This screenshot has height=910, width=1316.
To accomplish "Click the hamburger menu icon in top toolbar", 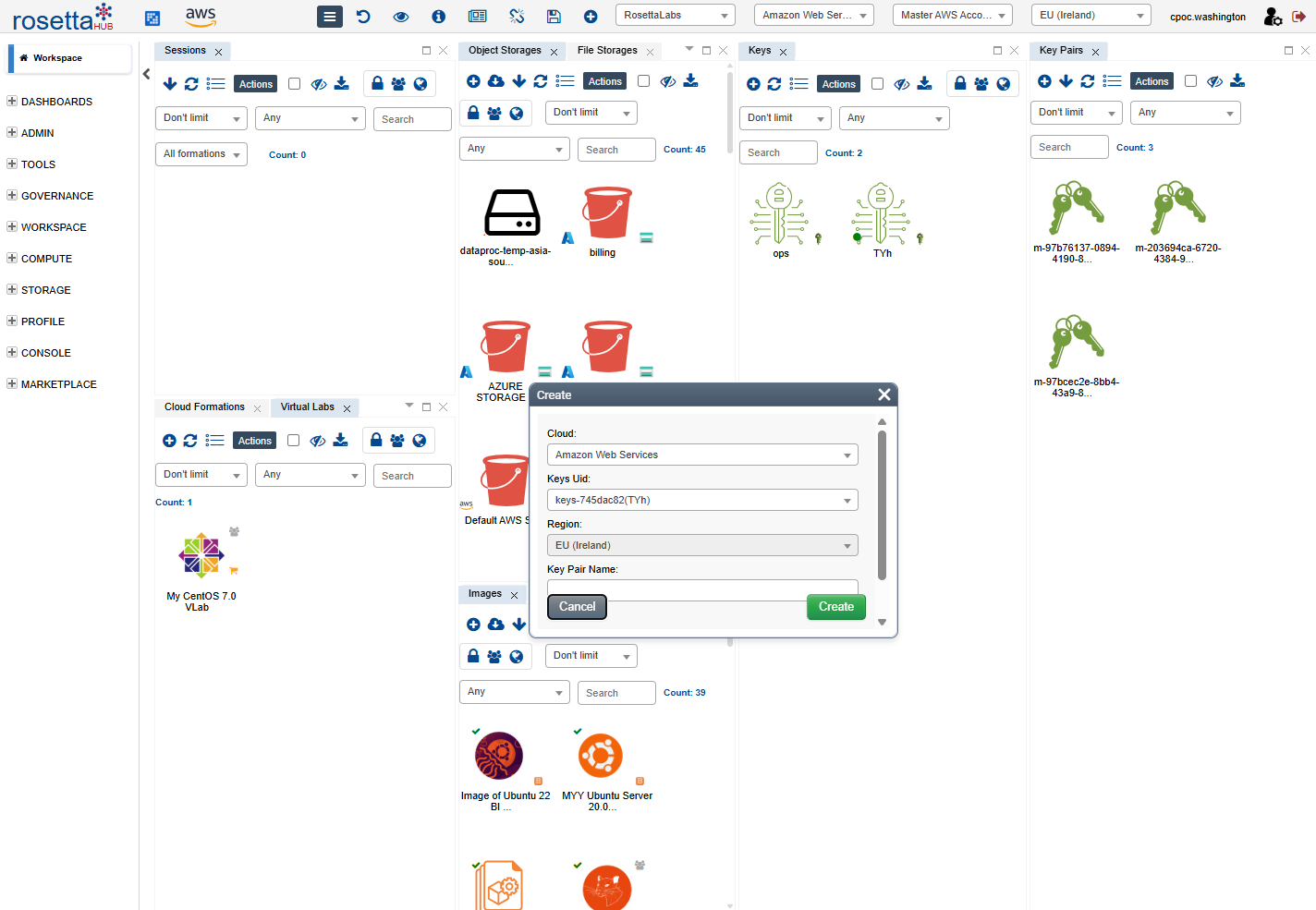I will pyautogui.click(x=329, y=17).
